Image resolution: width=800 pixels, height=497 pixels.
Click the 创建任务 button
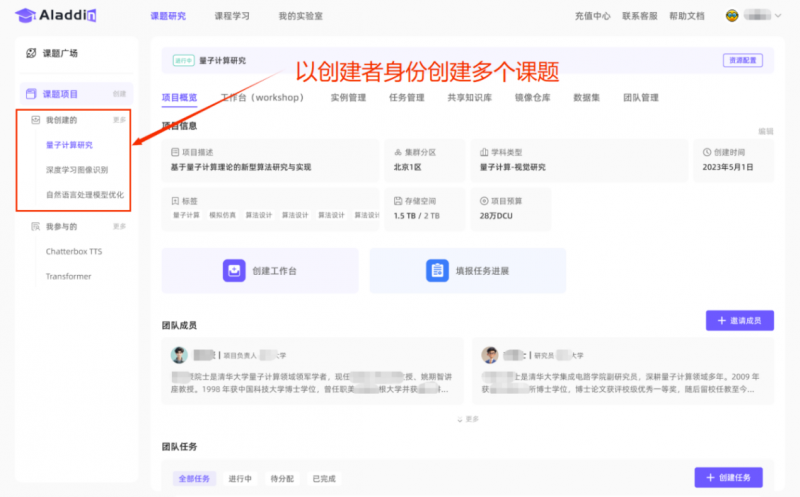pyautogui.click(x=728, y=478)
